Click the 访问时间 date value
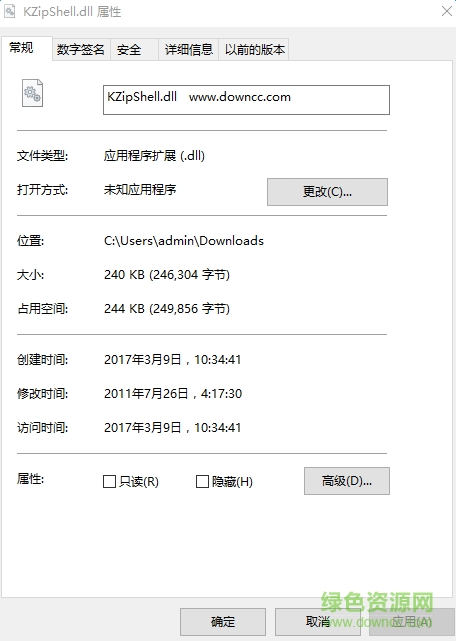Viewport: 456px width, 641px height. [x=173, y=428]
